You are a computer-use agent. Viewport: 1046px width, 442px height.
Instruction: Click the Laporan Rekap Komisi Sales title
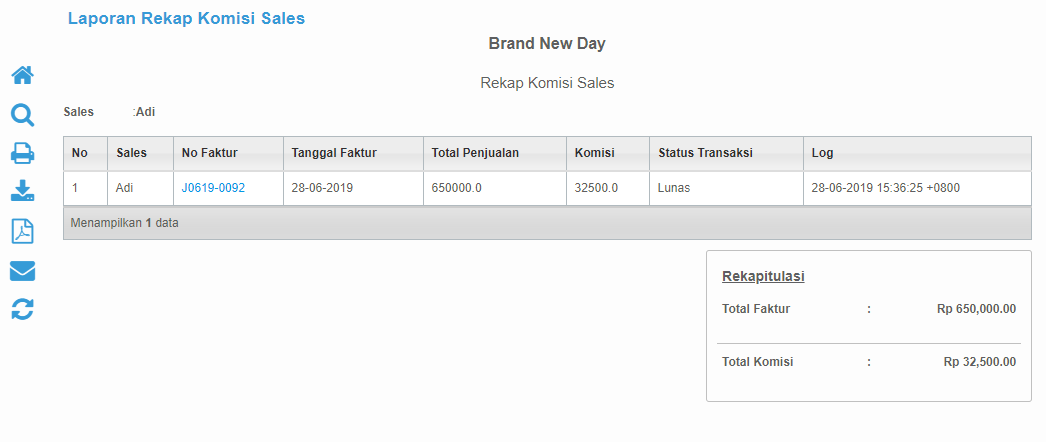pyautogui.click(x=186, y=19)
